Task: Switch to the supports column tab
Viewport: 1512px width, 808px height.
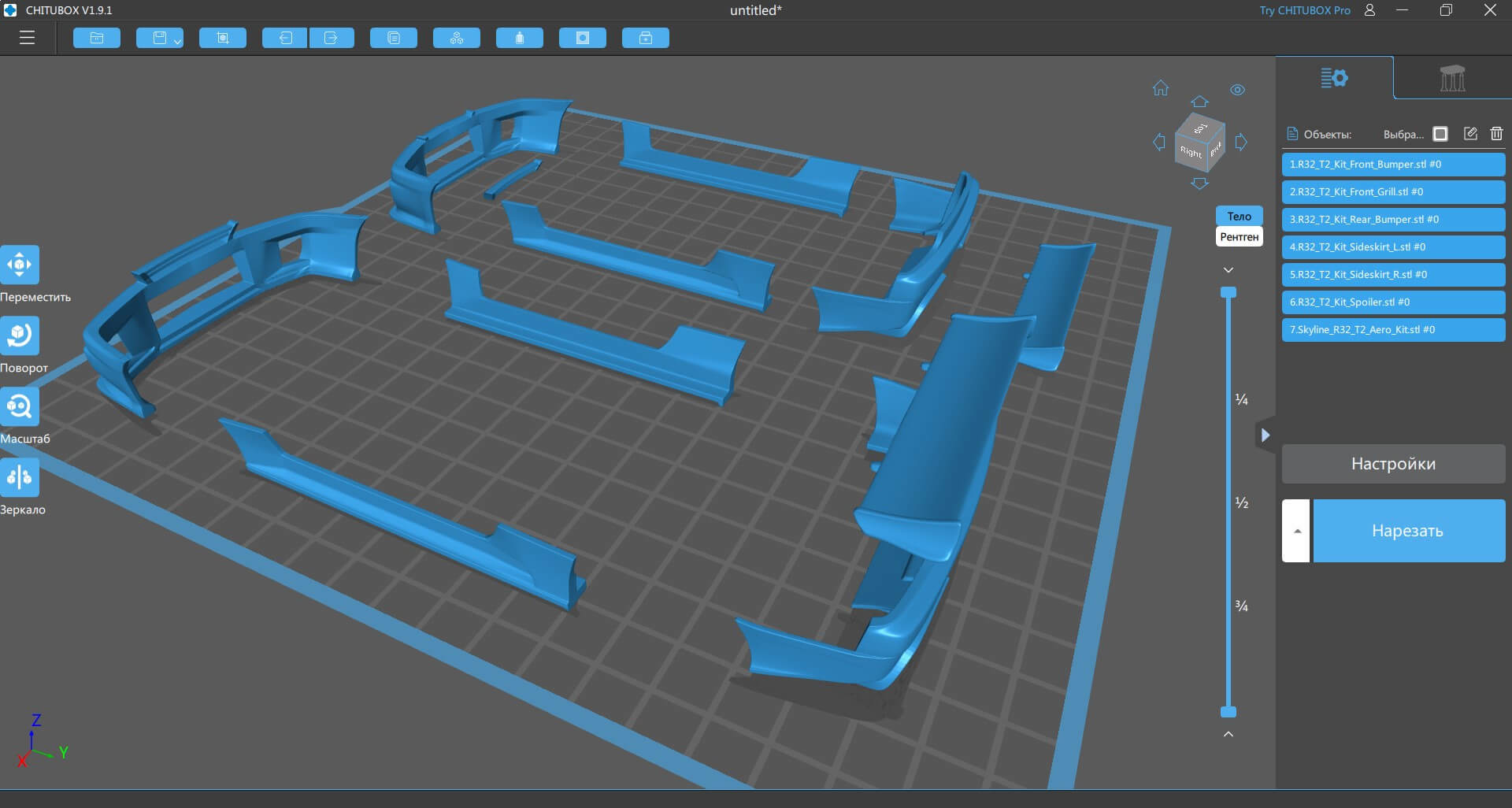Action: pyautogui.click(x=1452, y=78)
